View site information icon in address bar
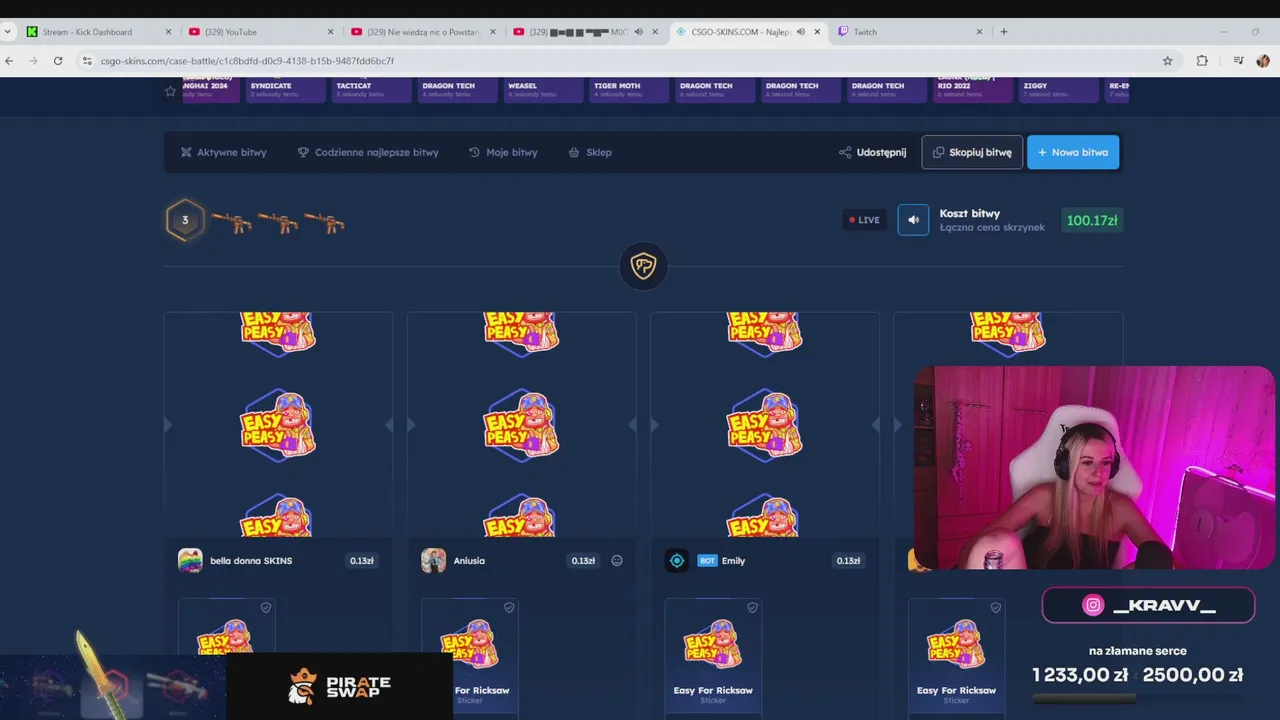1280x720 pixels. [x=87, y=61]
